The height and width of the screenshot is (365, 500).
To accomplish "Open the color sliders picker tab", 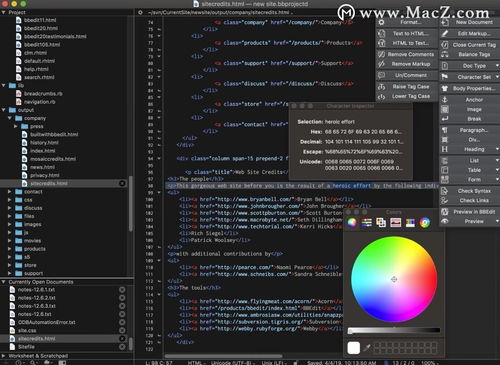I will (x=367, y=222).
